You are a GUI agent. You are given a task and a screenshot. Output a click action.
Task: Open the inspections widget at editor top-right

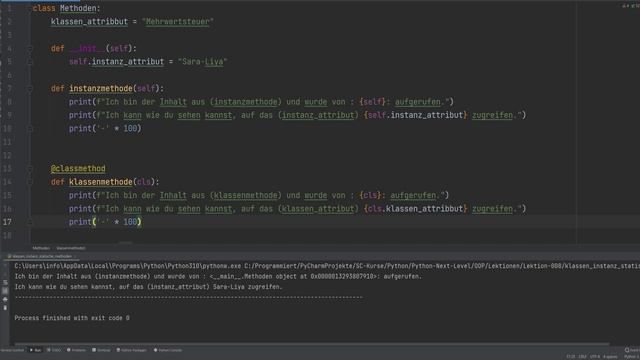(631, 6)
